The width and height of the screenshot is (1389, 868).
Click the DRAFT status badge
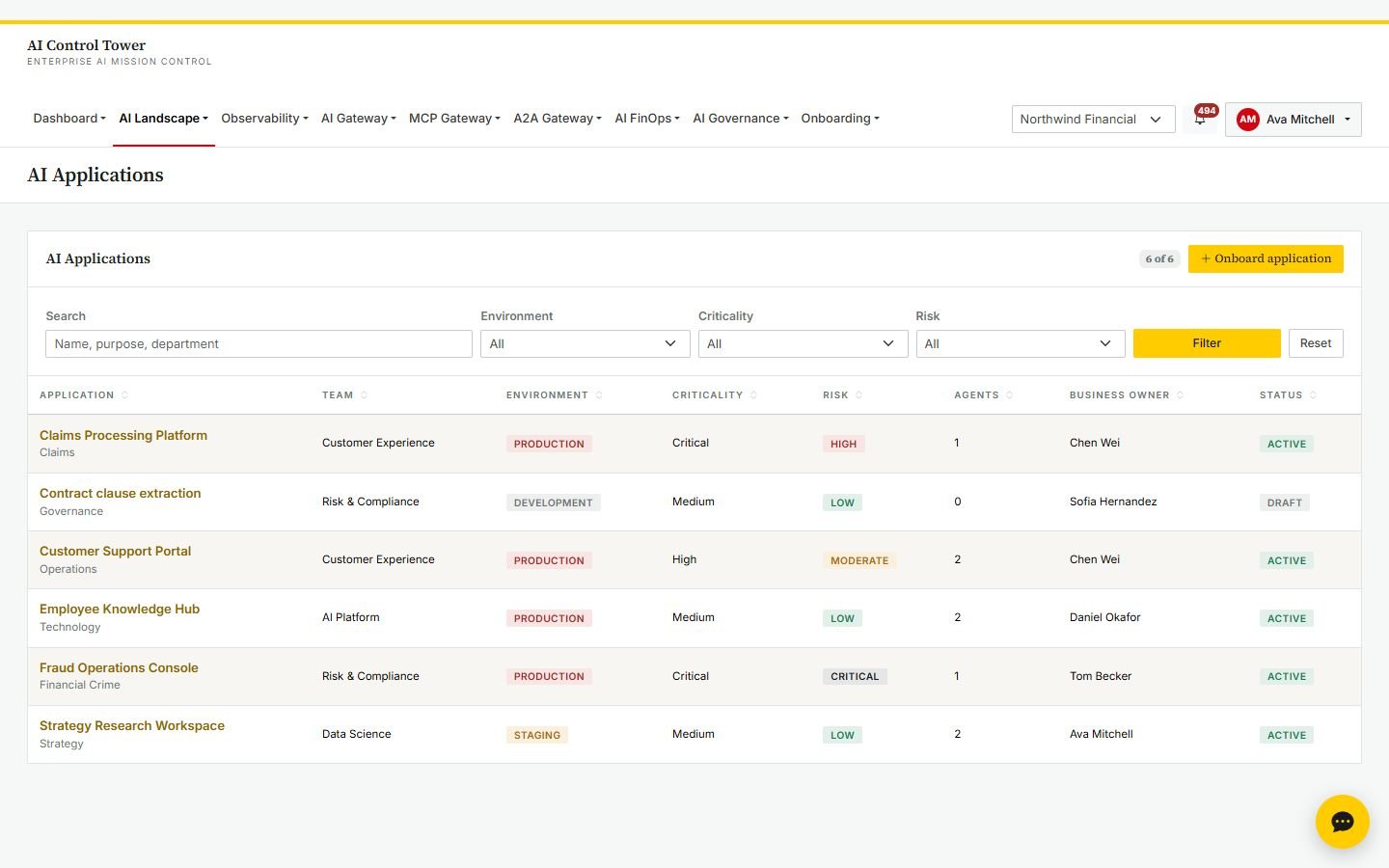point(1285,502)
